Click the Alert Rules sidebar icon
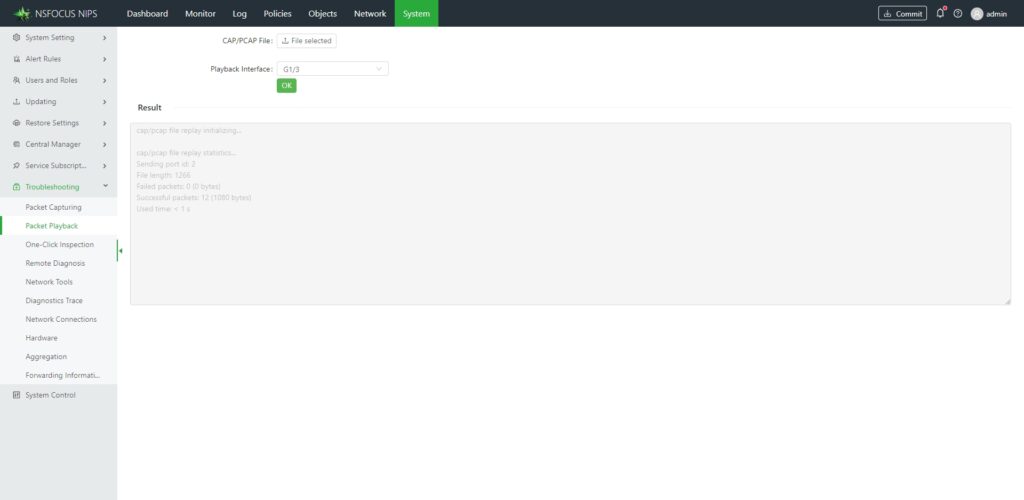This screenshot has height=500, width=1024. 16,59
